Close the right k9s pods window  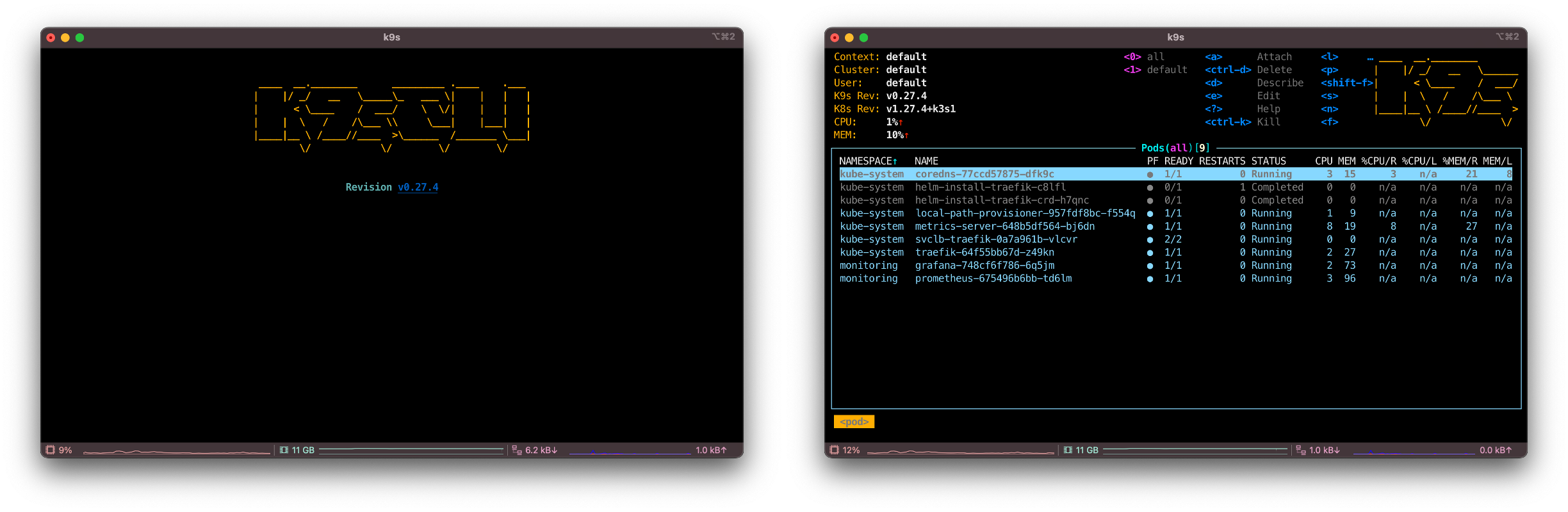pos(835,38)
